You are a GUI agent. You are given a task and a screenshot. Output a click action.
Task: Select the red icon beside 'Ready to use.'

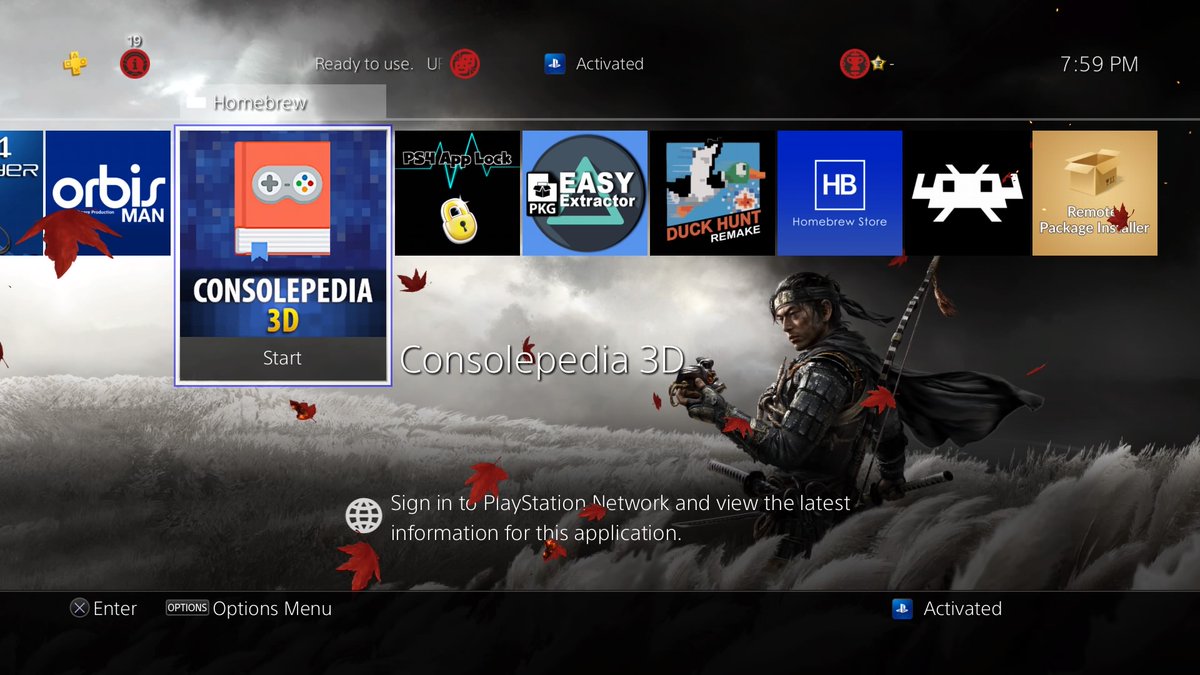point(465,64)
